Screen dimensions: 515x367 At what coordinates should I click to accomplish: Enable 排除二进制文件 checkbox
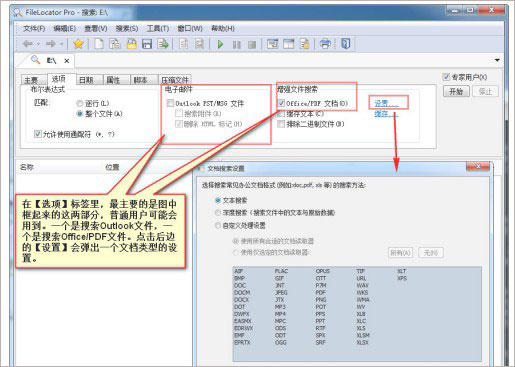coord(281,124)
